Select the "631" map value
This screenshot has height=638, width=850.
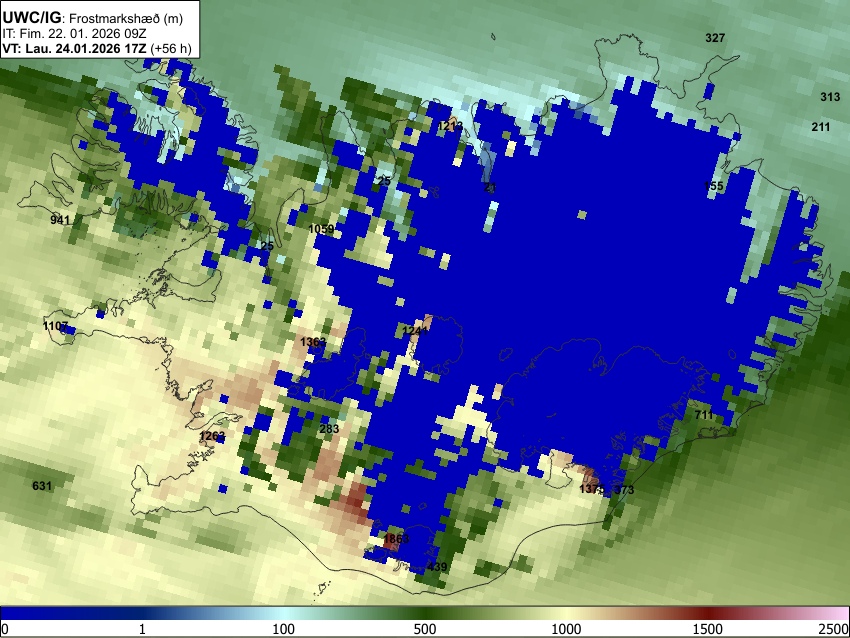(42, 485)
